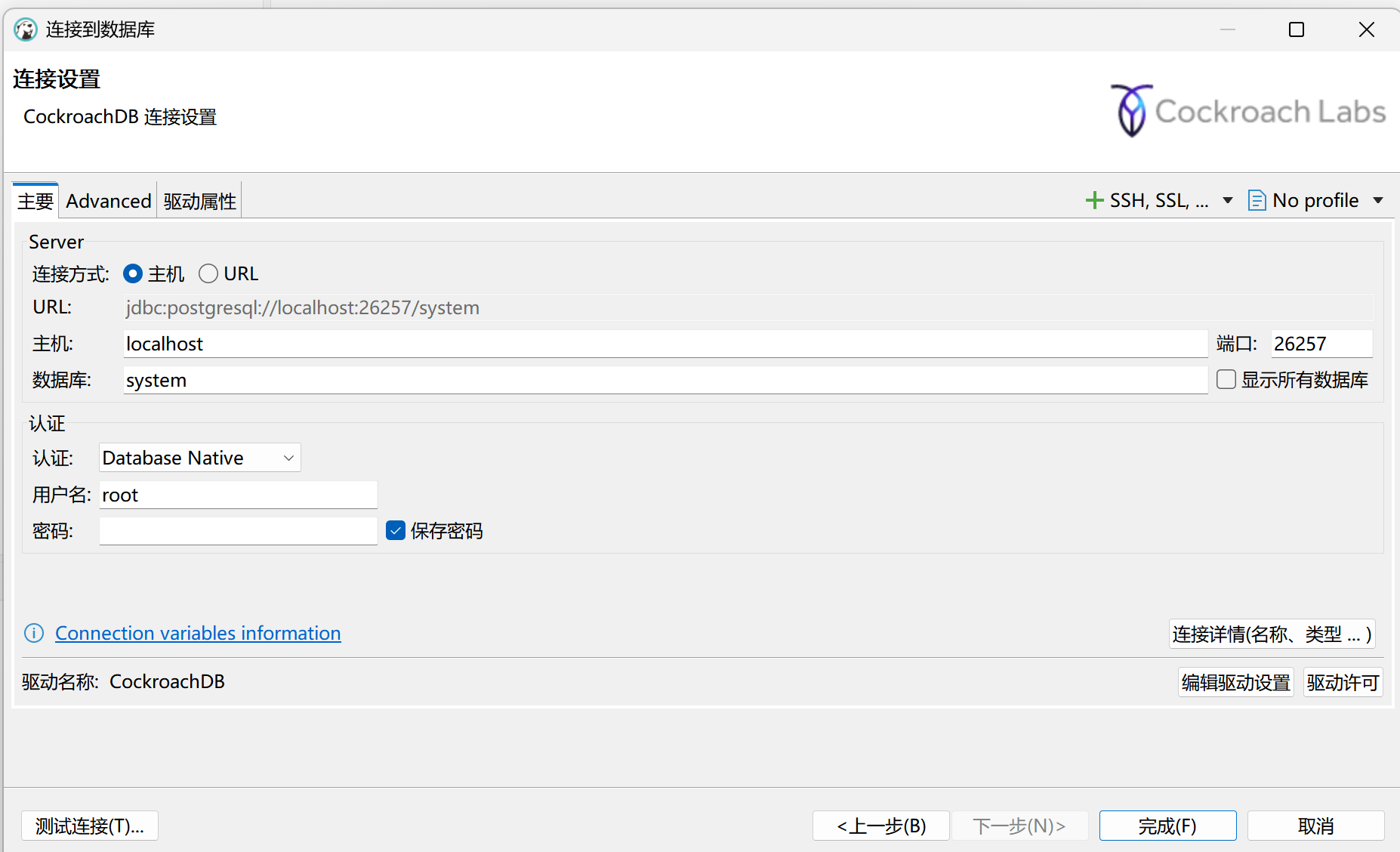View the 驱动许可 driver license
Screen dimensions: 1400x852
coord(1343,681)
